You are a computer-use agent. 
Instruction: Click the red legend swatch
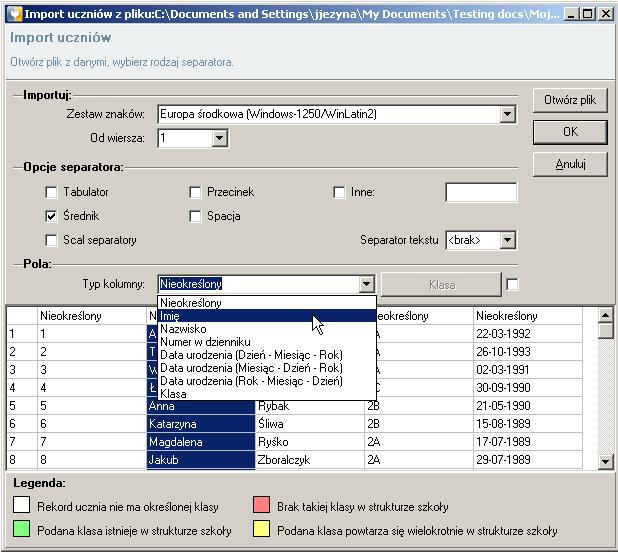click(x=261, y=505)
